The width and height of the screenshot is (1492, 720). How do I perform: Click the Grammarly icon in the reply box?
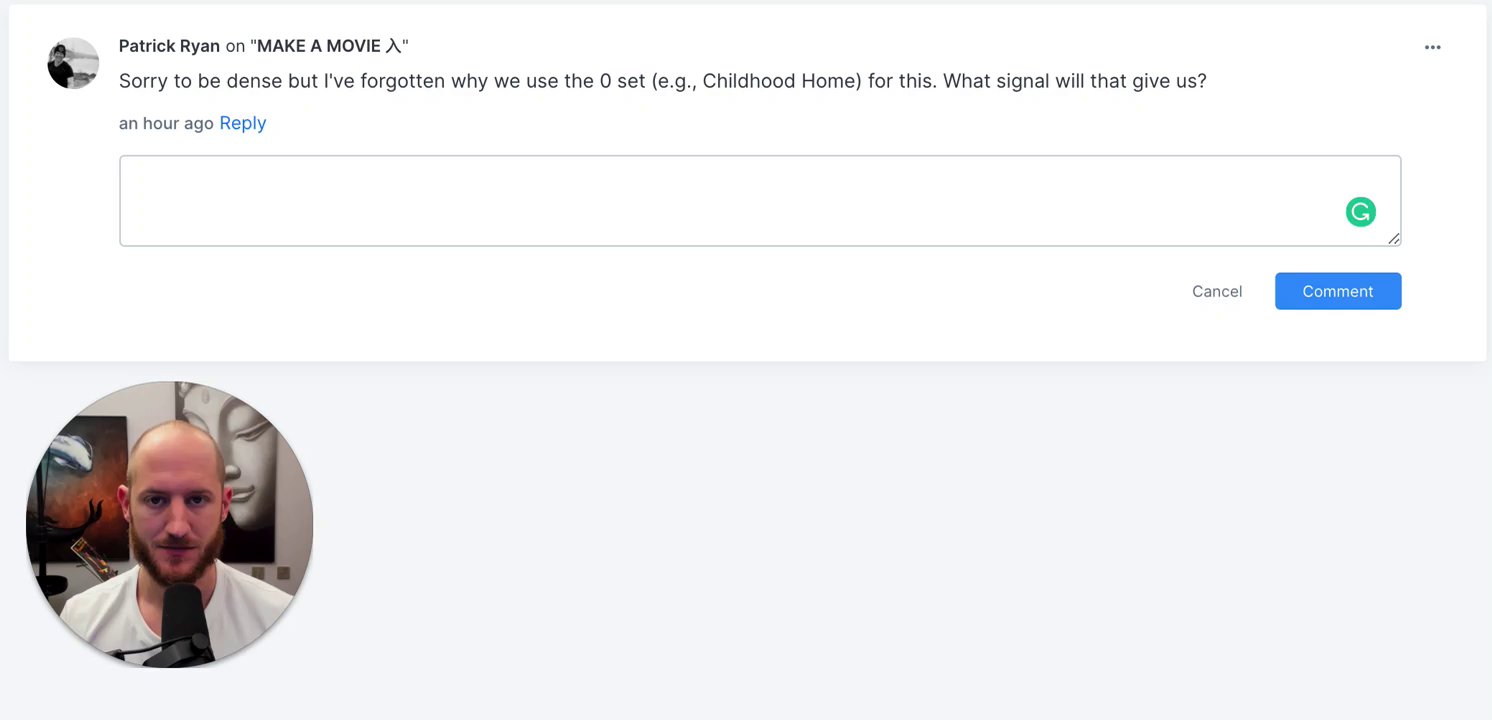(1360, 212)
